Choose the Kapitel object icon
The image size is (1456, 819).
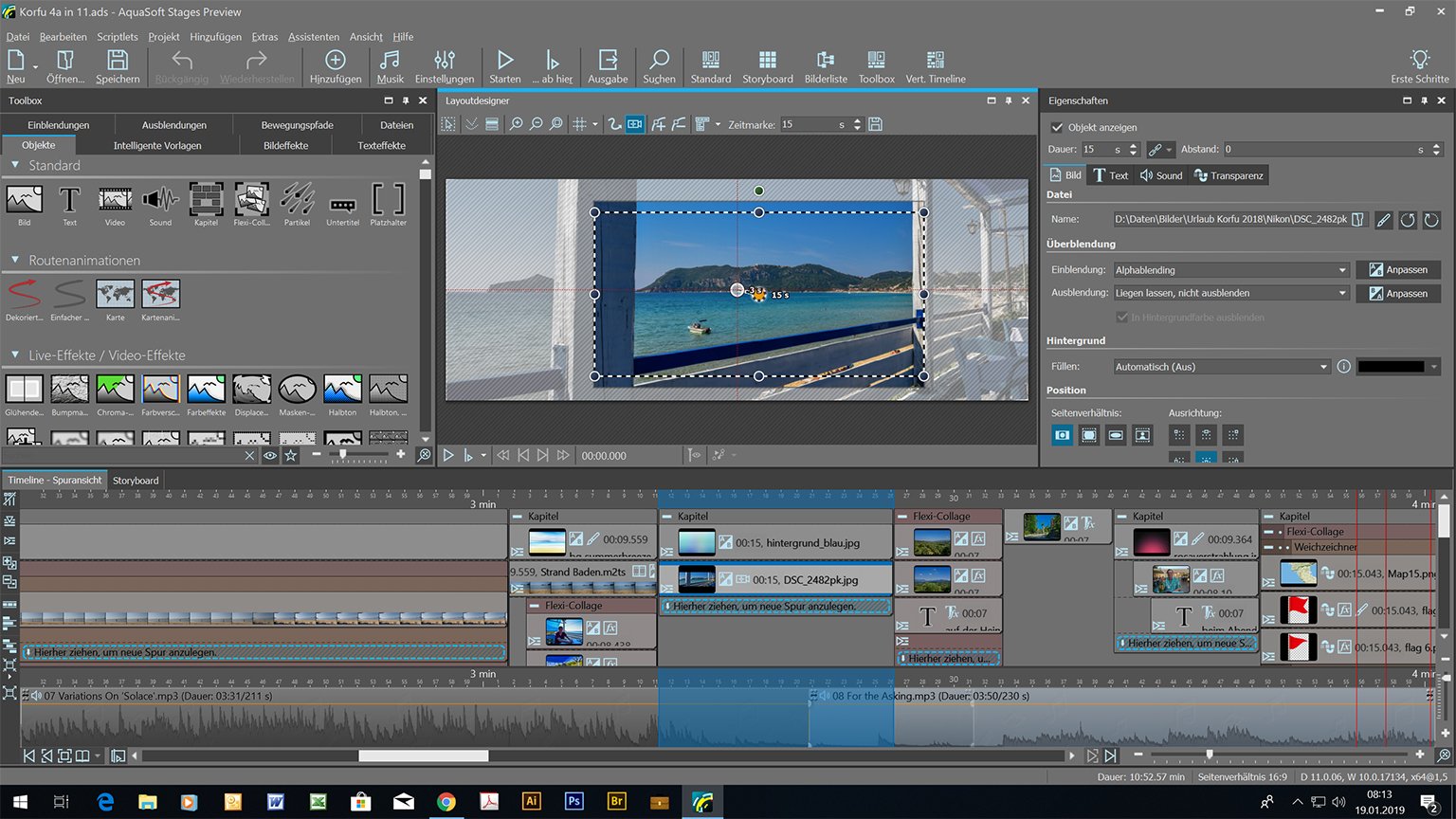click(x=206, y=200)
